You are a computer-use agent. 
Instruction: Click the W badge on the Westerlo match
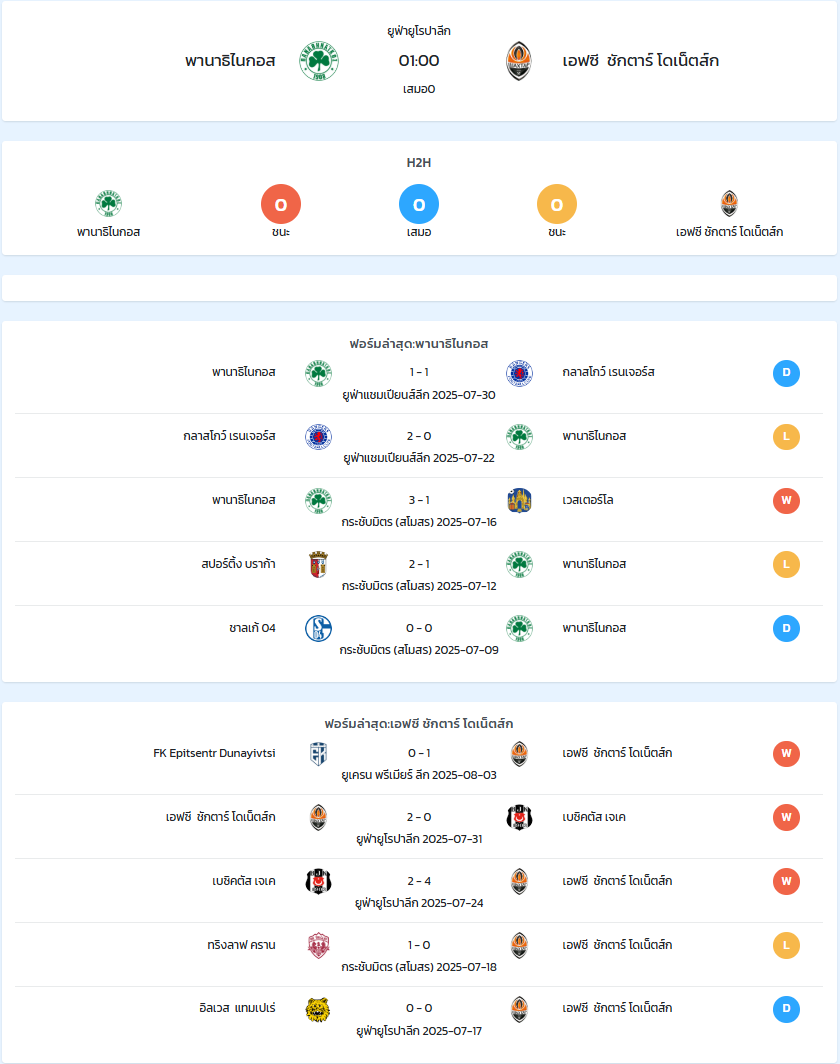[786, 501]
